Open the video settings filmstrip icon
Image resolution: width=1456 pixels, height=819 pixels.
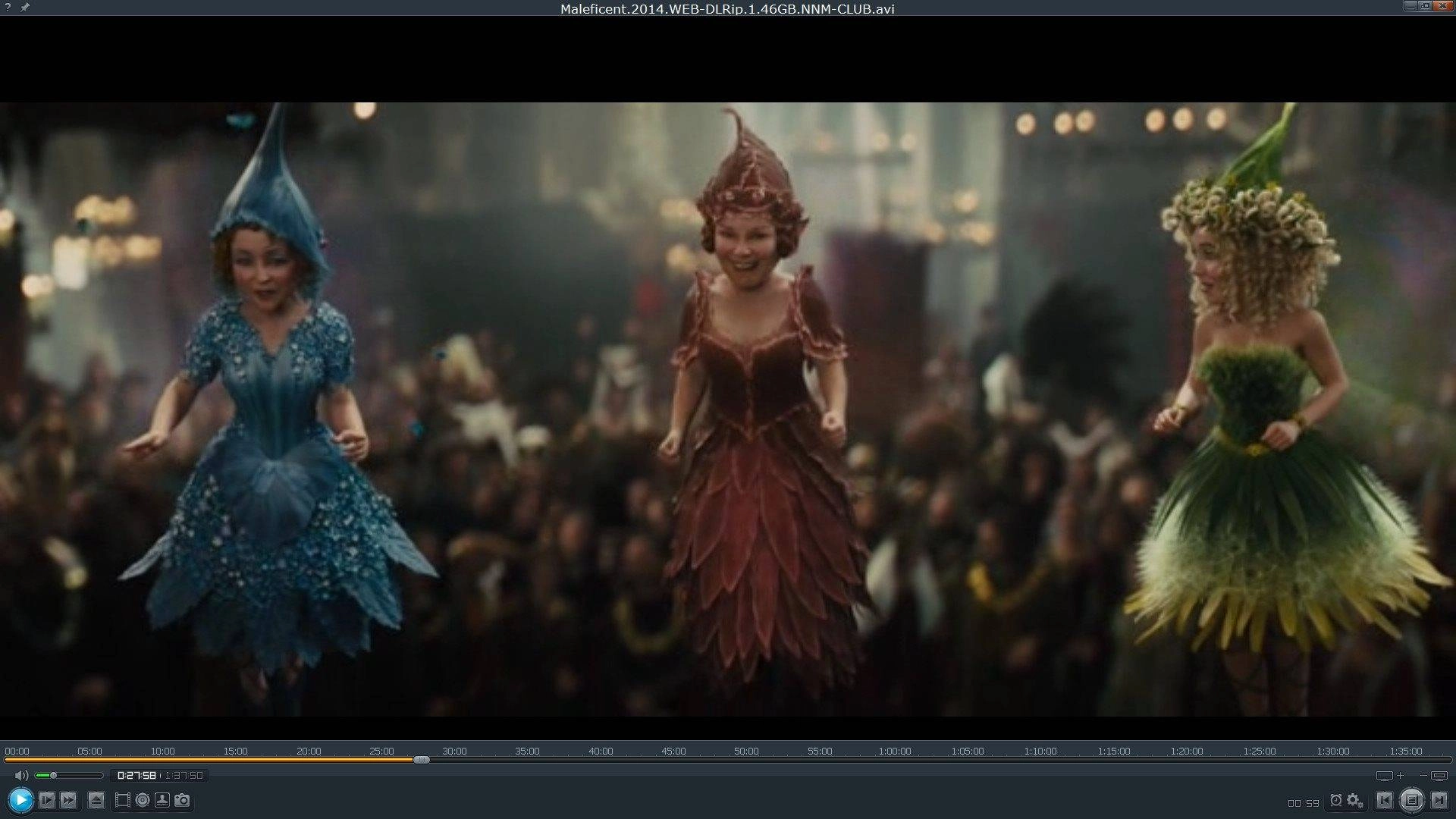[122, 800]
